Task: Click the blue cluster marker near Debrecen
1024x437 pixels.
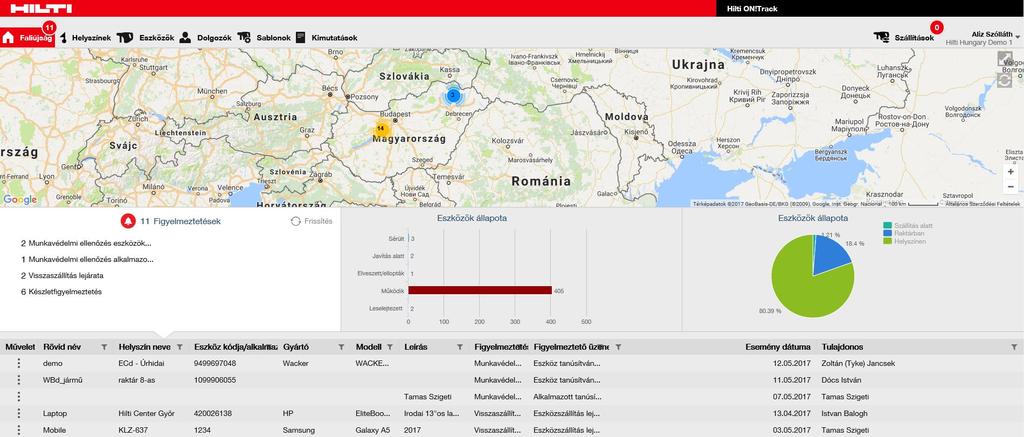Action: point(452,95)
